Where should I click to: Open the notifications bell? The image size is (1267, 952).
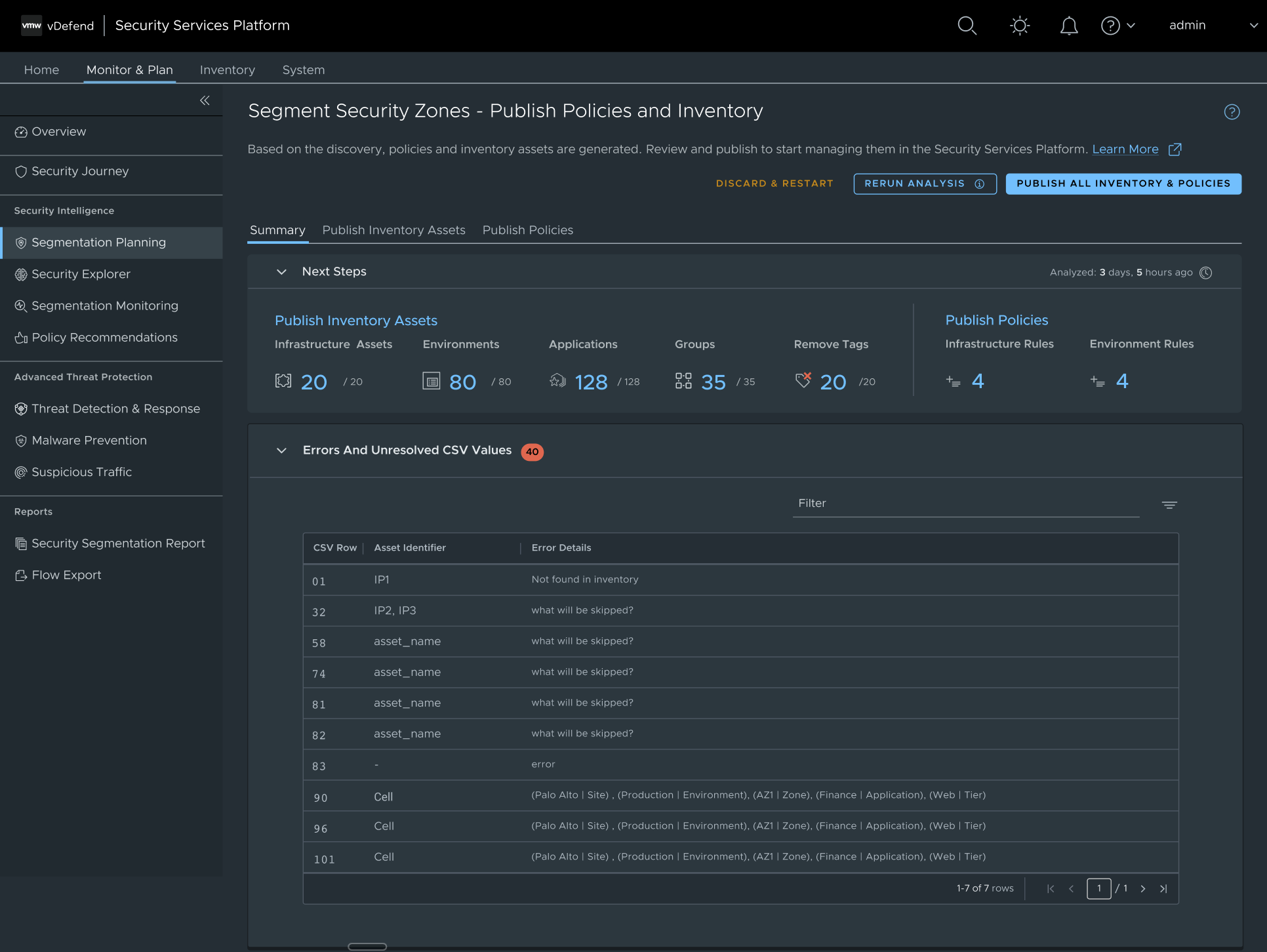(x=1068, y=26)
